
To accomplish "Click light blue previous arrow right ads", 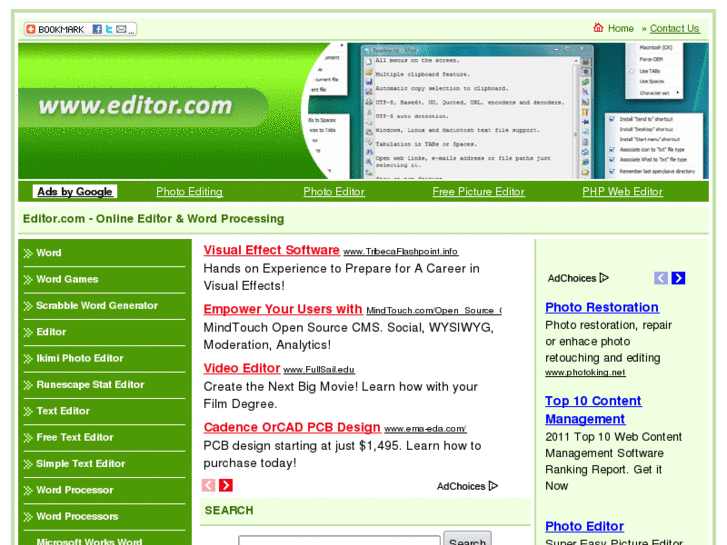I will click(x=661, y=278).
